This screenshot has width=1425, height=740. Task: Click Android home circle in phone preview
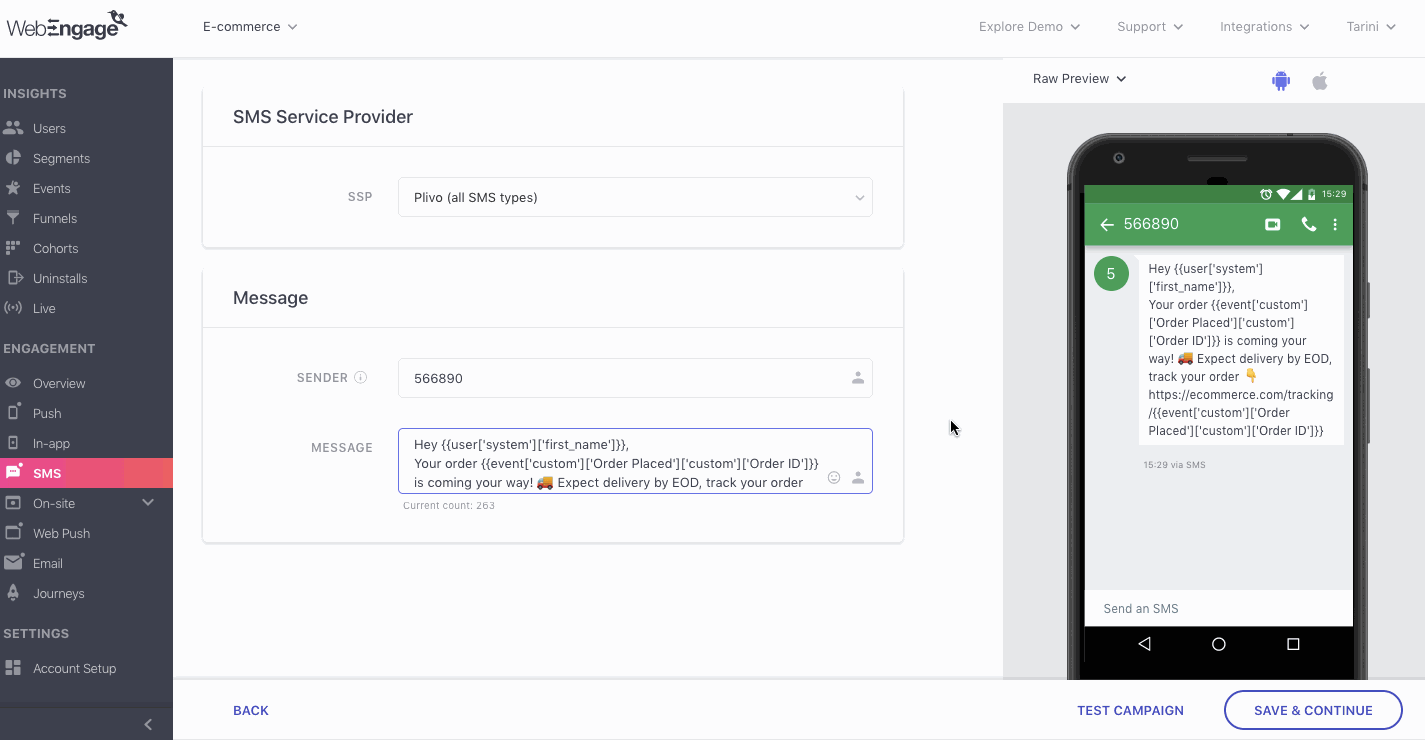click(1218, 644)
